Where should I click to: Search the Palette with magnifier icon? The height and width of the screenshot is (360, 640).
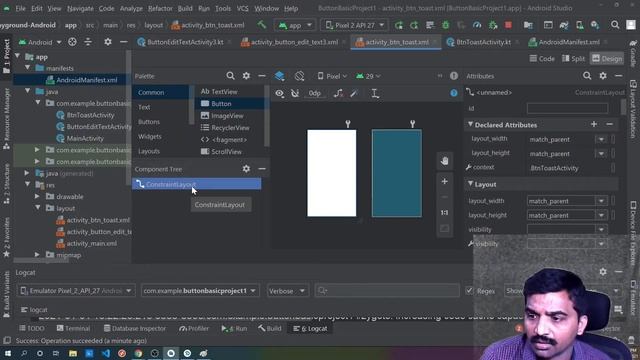(230, 76)
